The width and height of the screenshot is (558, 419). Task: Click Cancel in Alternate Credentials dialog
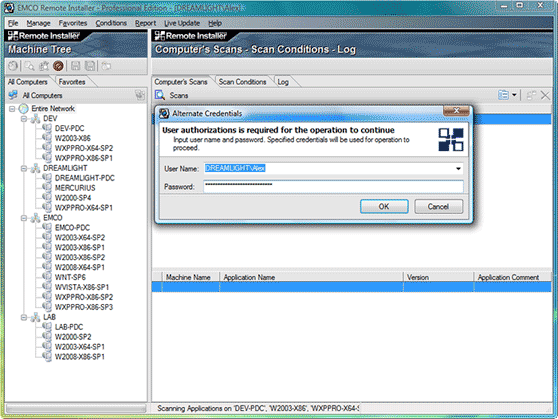(x=438, y=206)
